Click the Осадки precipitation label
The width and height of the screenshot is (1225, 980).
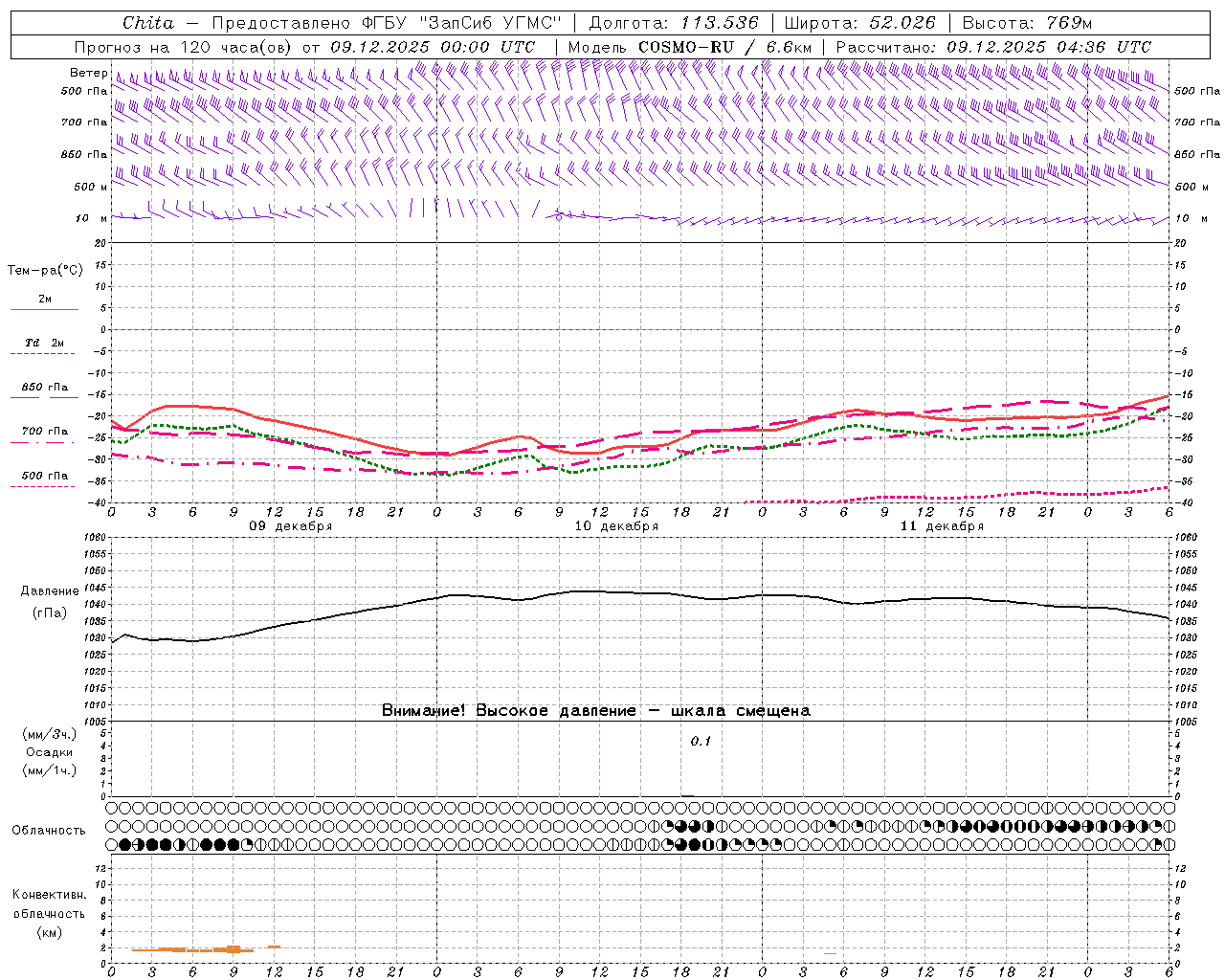coord(49,752)
